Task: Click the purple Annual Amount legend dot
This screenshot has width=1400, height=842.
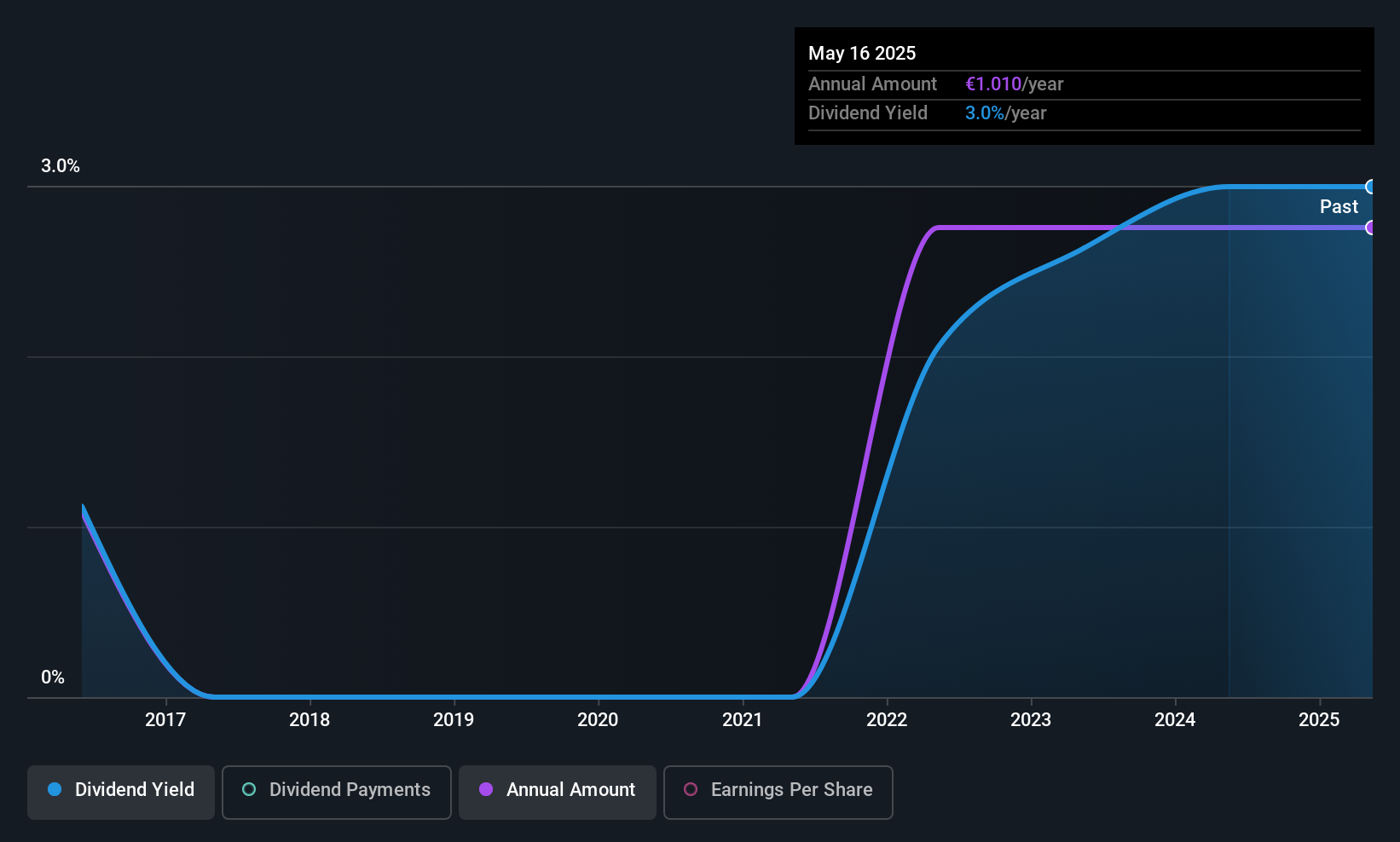Action: [486, 789]
